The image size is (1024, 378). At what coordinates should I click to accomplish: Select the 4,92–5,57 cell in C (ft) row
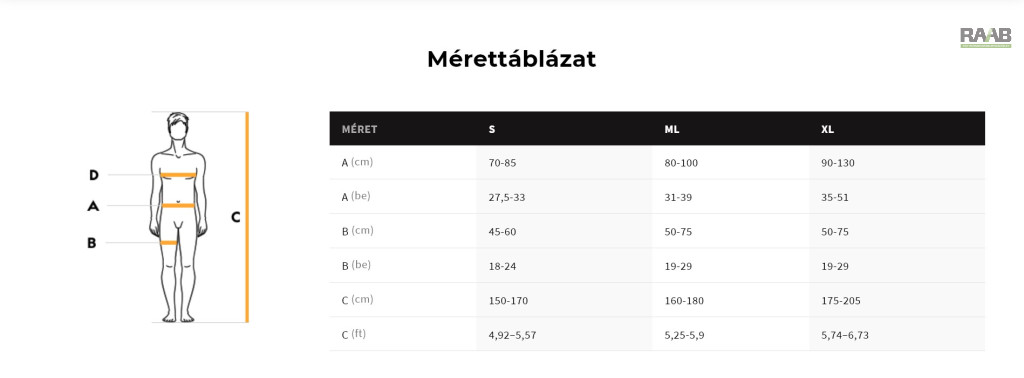point(513,336)
